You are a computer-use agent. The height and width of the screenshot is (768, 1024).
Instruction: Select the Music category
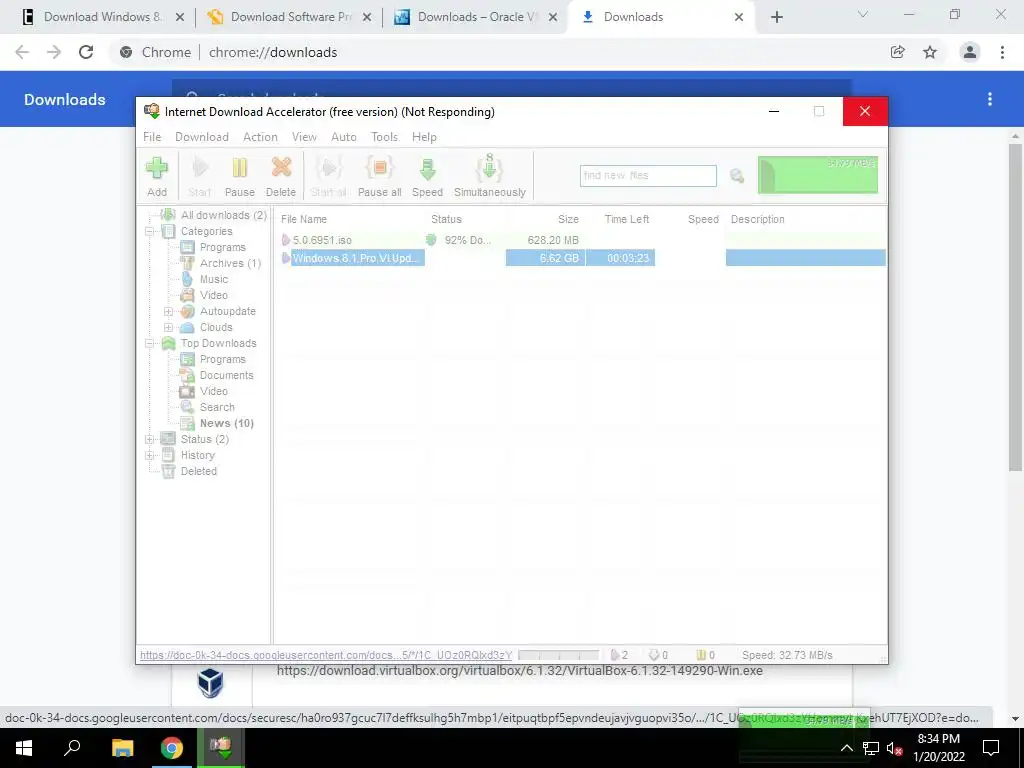coord(214,279)
